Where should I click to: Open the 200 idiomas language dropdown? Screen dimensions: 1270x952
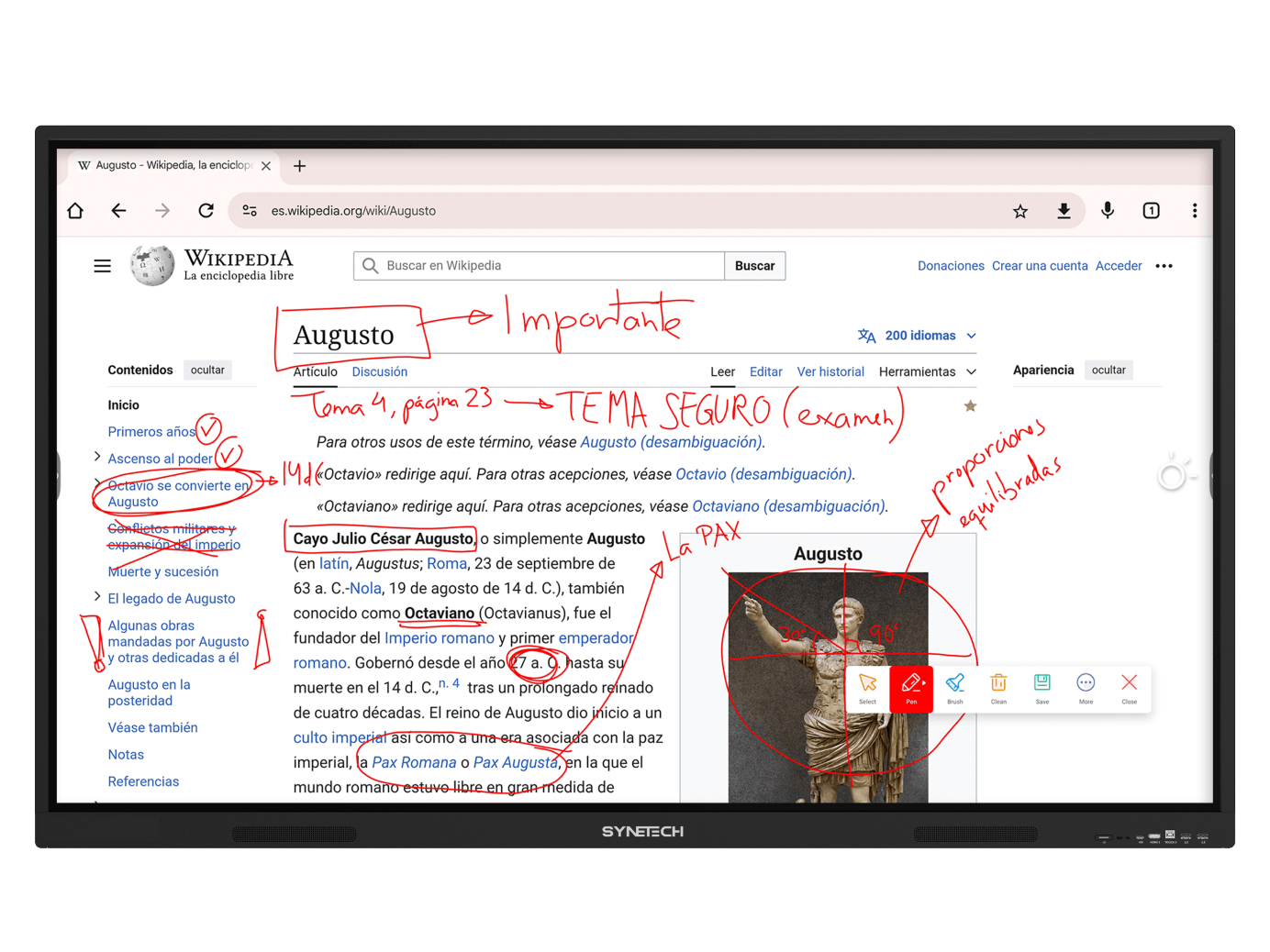tap(917, 336)
